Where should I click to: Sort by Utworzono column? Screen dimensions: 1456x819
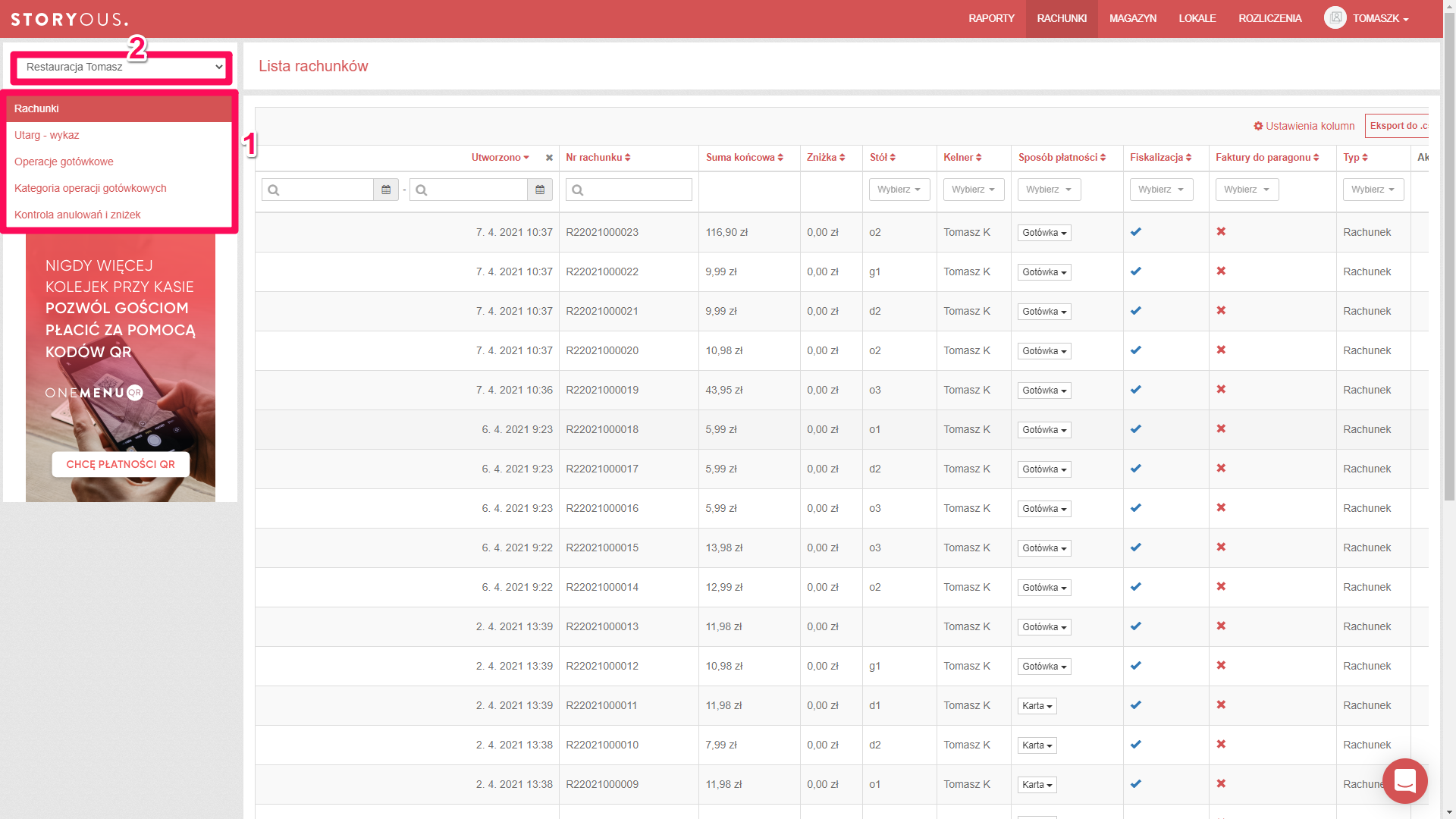(500, 157)
